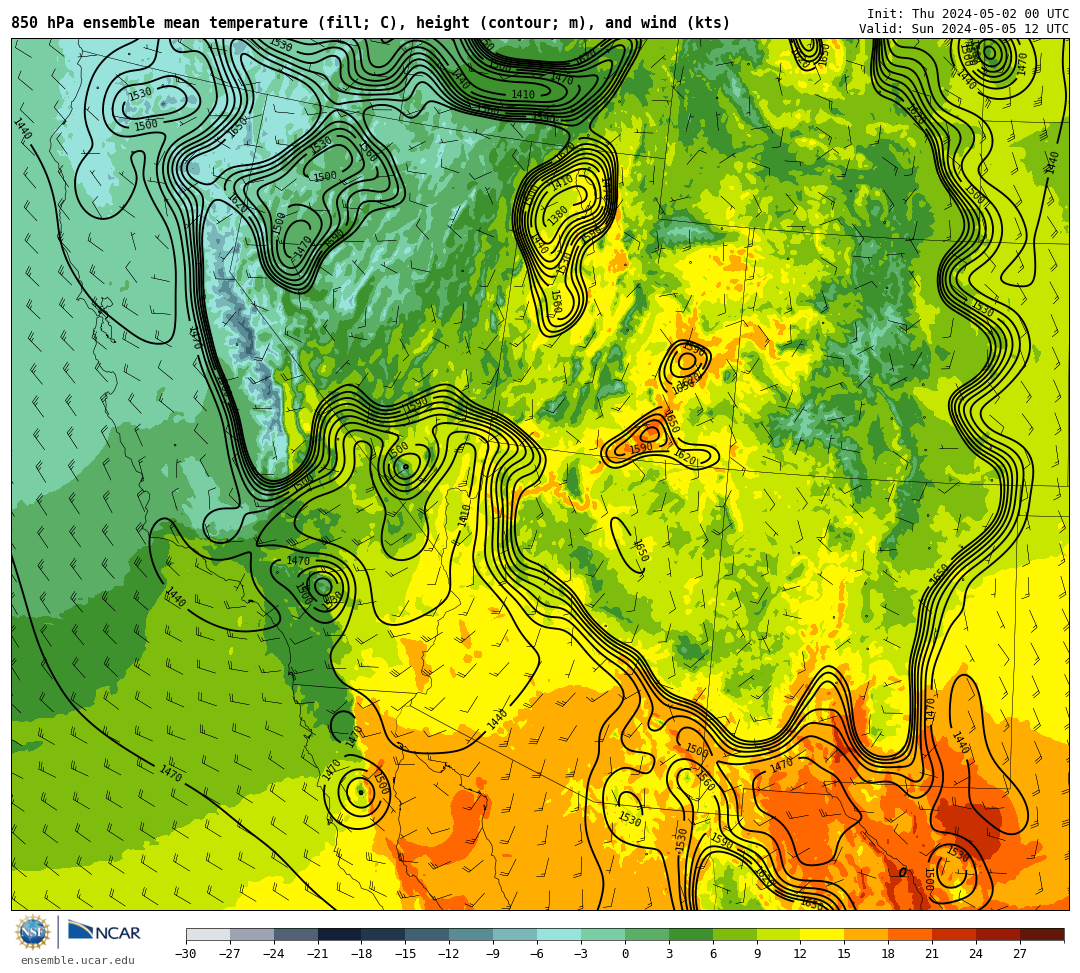This screenshot has height=973, width=1080.
Task: Click the 'Init: Thu 2024-05-02 00 UTC' text
Action: [x=967, y=14]
